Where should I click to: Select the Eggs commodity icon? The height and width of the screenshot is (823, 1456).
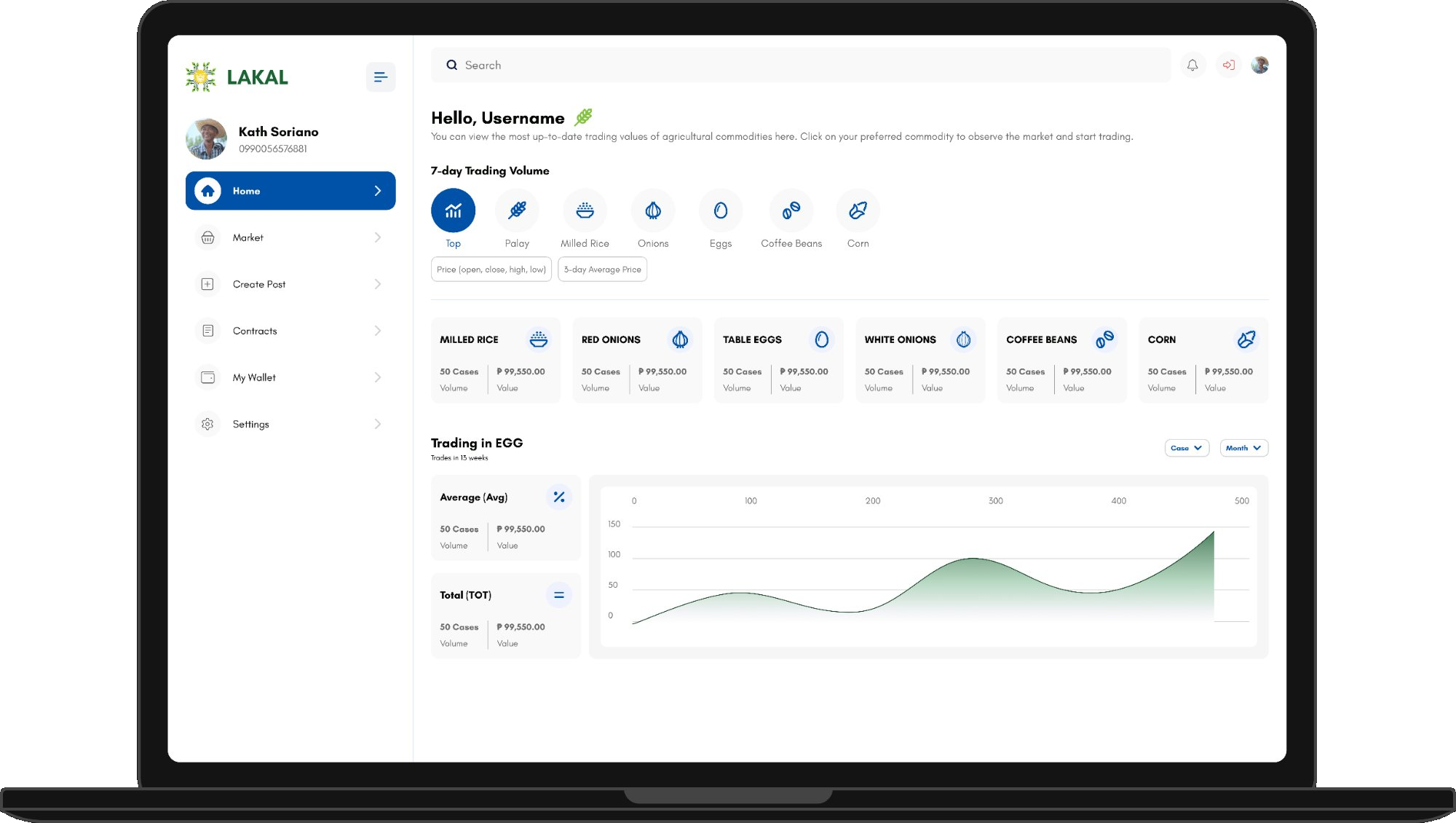(x=720, y=210)
